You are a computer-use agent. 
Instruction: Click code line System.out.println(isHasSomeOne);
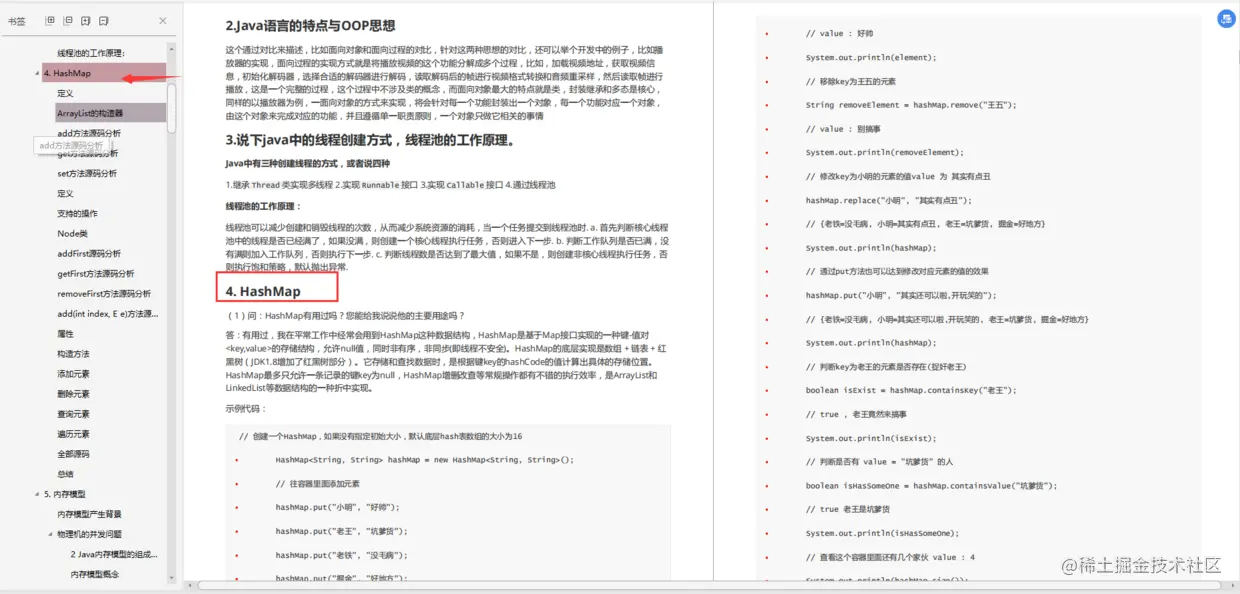click(x=882, y=533)
